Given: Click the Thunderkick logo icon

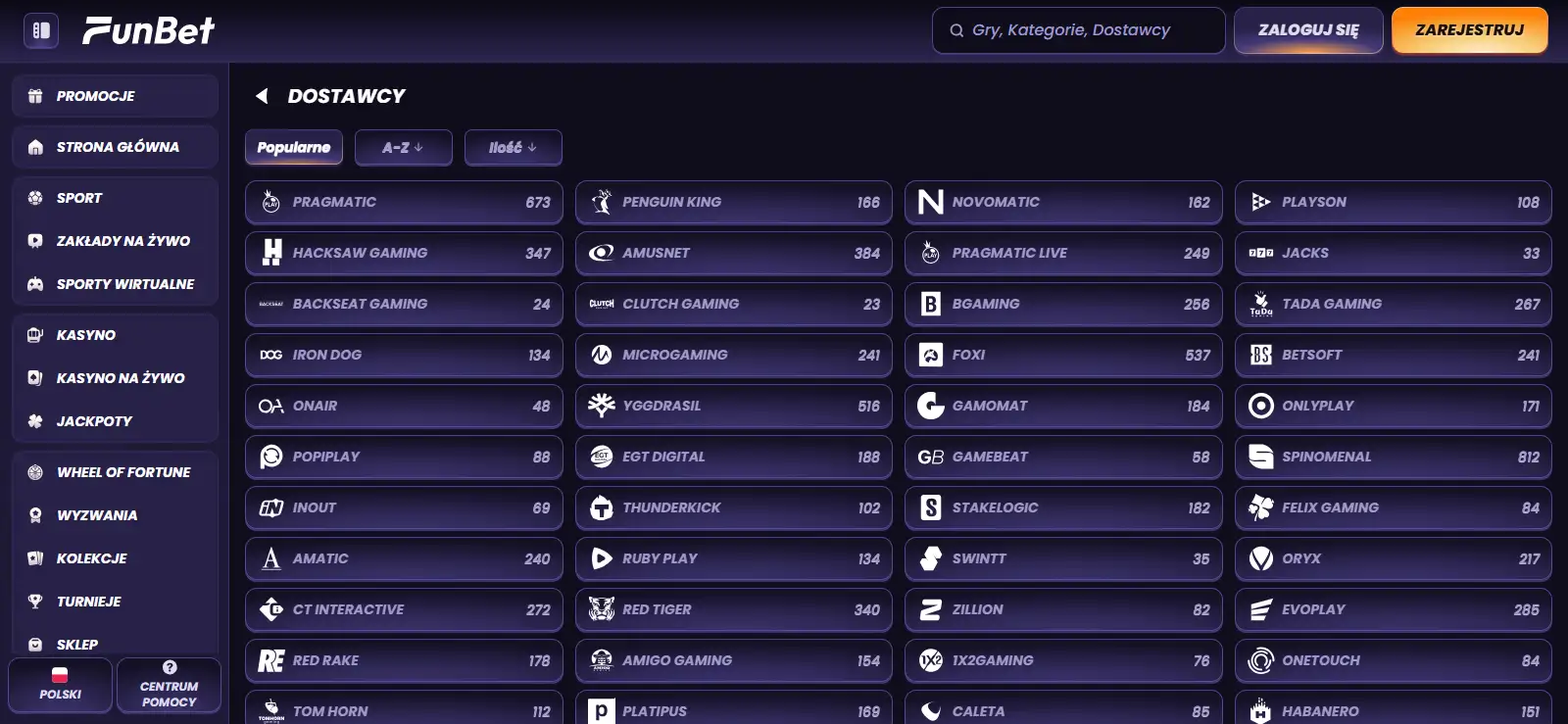Looking at the screenshot, I should pyautogui.click(x=602, y=507).
